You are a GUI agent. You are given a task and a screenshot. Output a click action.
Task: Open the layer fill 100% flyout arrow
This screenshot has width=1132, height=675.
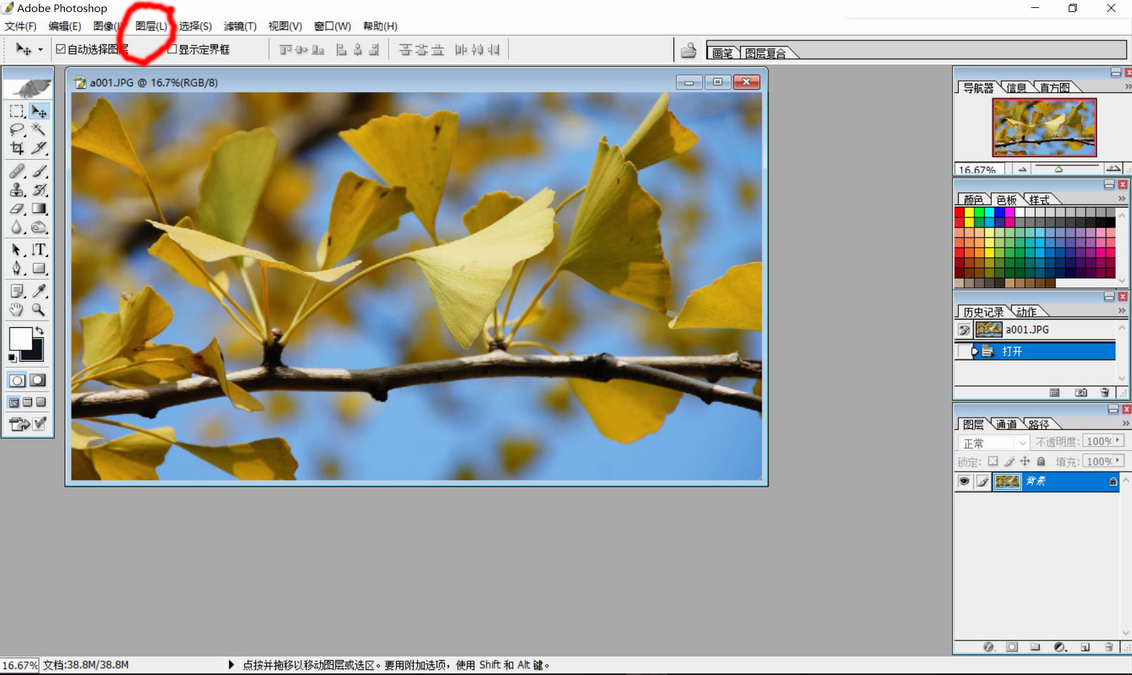click(x=1117, y=461)
